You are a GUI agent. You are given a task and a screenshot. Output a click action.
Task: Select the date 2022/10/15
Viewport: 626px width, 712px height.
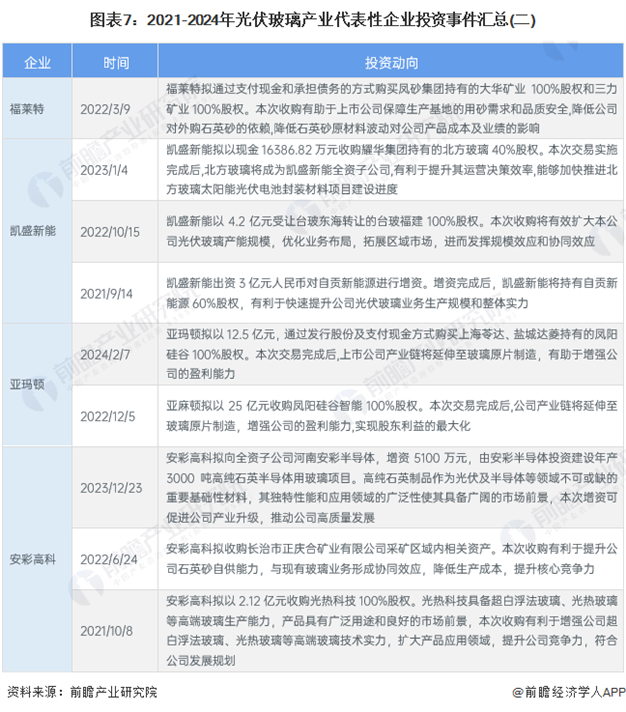click(x=110, y=232)
